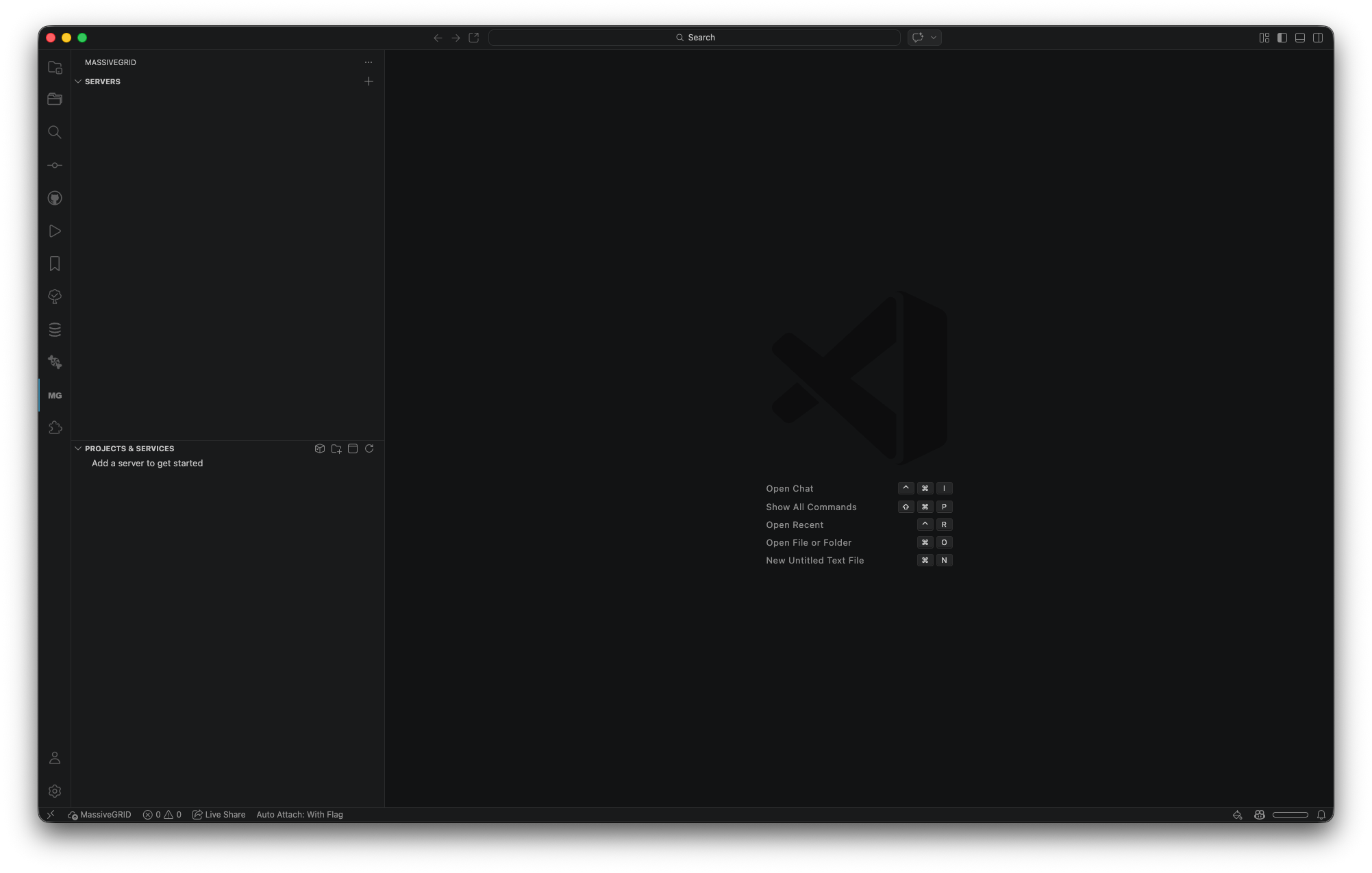Toggle the primary side bar visibility
Viewport: 1372px width, 873px height.
[1282, 38]
